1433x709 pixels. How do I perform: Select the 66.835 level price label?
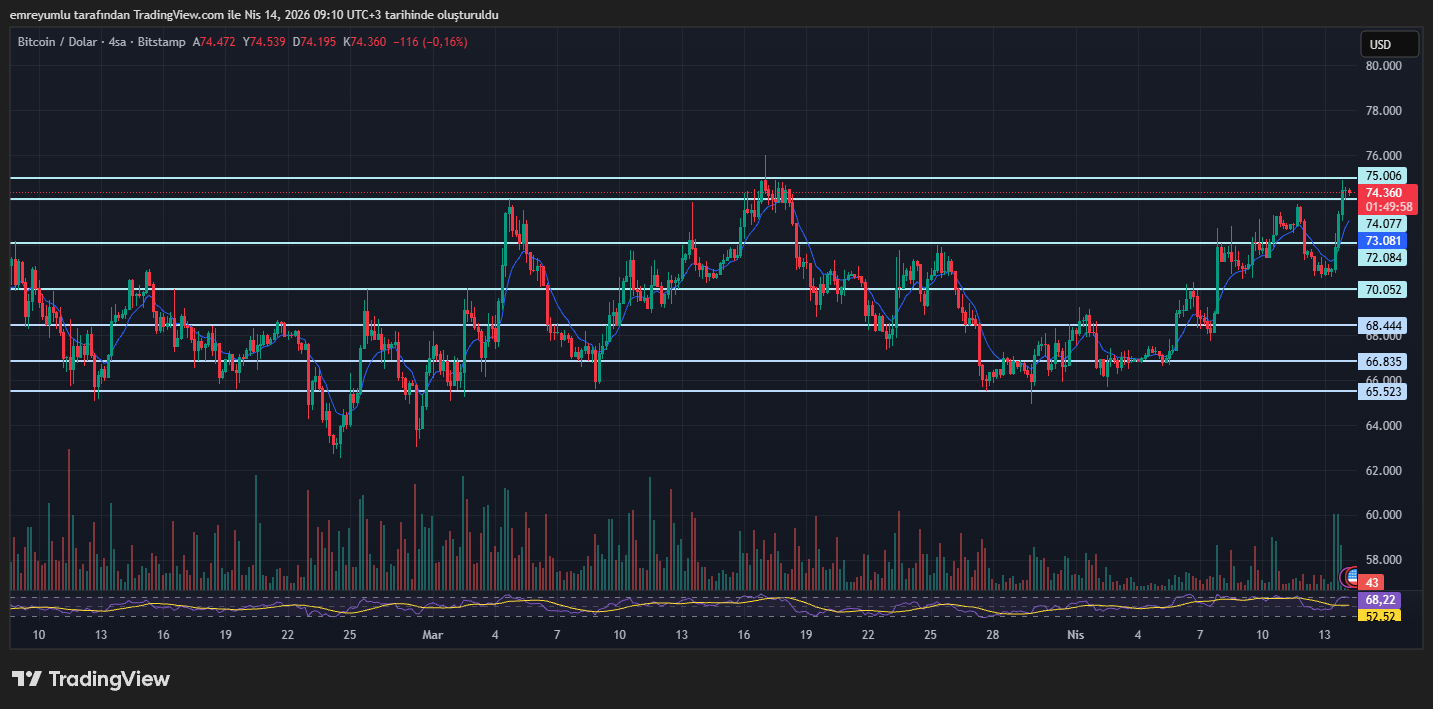1384,361
